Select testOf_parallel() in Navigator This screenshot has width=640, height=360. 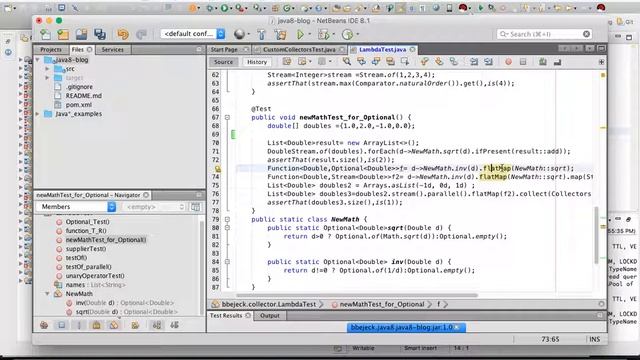89,267
